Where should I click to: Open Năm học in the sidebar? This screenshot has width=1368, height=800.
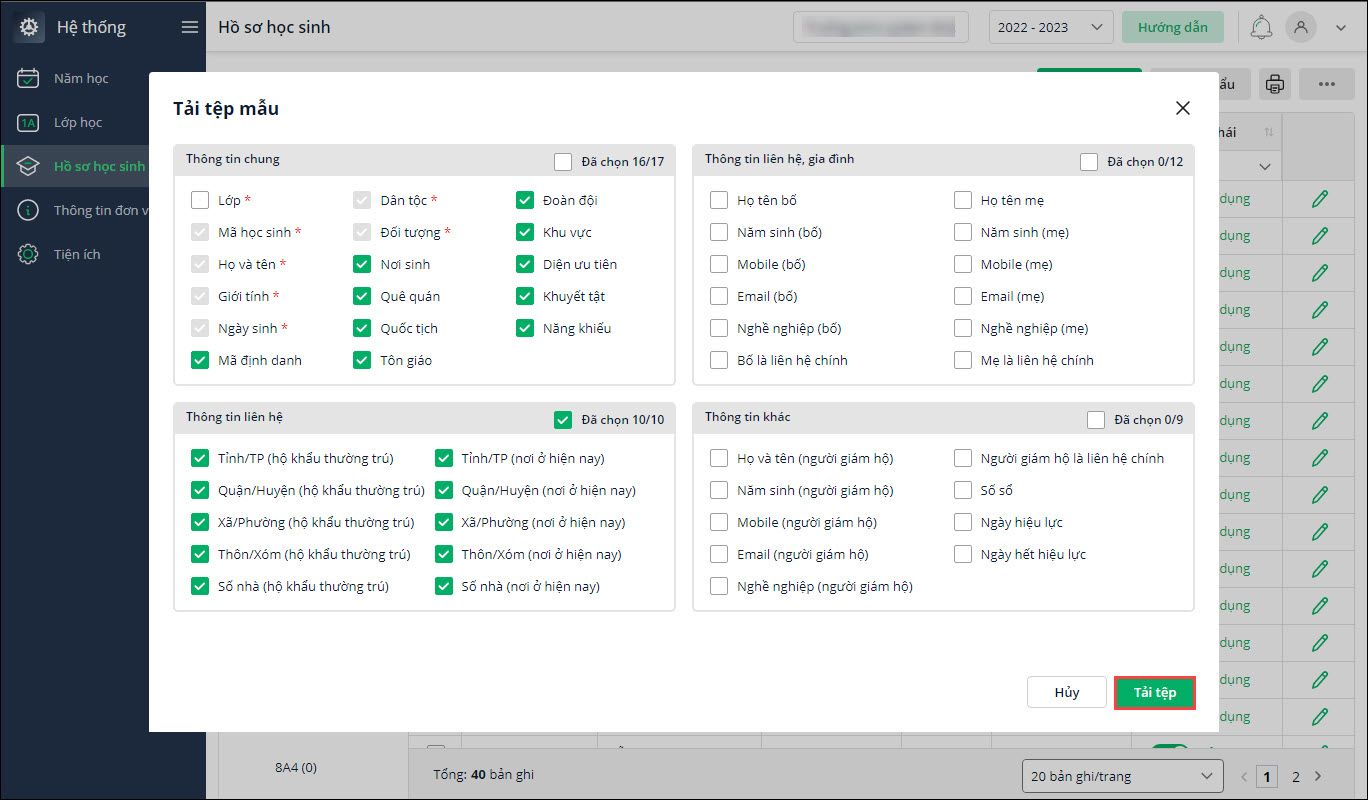(81, 78)
